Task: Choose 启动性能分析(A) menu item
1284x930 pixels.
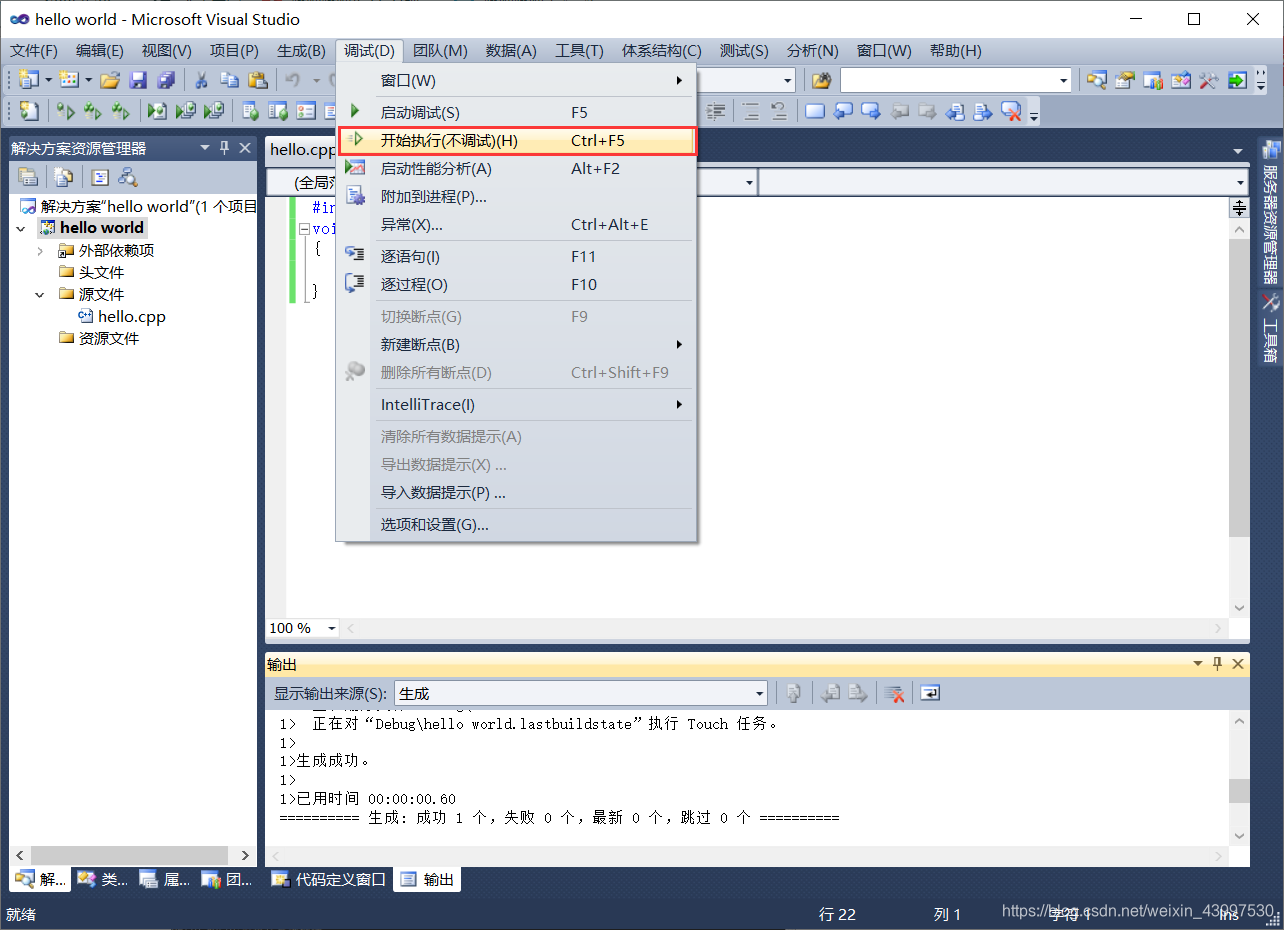Action: [x=517, y=169]
